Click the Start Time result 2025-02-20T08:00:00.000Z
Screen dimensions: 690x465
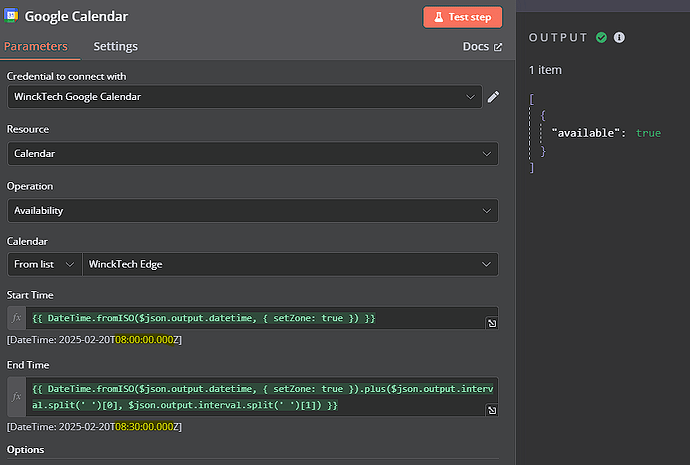(x=94, y=340)
